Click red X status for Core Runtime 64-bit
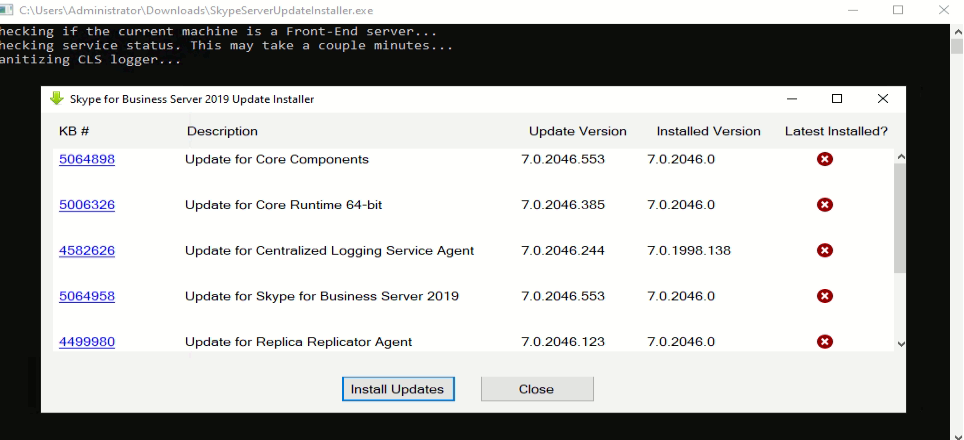This screenshot has height=440, width=964. point(825,205)
